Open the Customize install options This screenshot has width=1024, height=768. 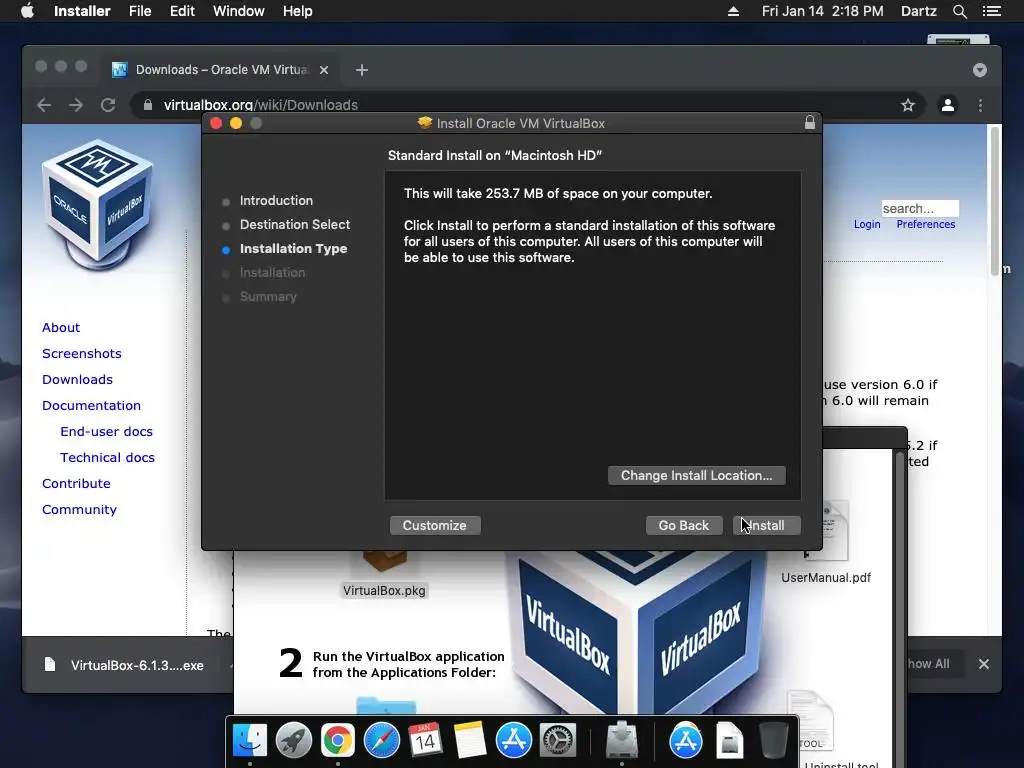click(x=435, y=525)
